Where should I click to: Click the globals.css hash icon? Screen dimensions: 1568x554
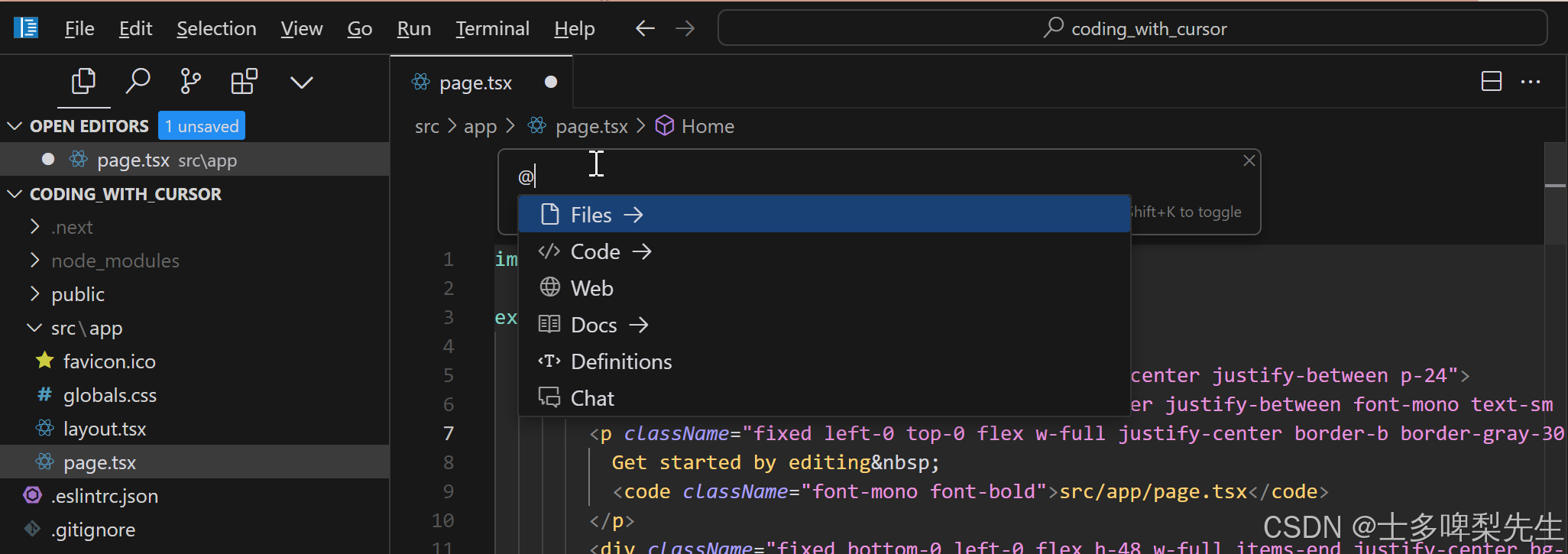45,394
